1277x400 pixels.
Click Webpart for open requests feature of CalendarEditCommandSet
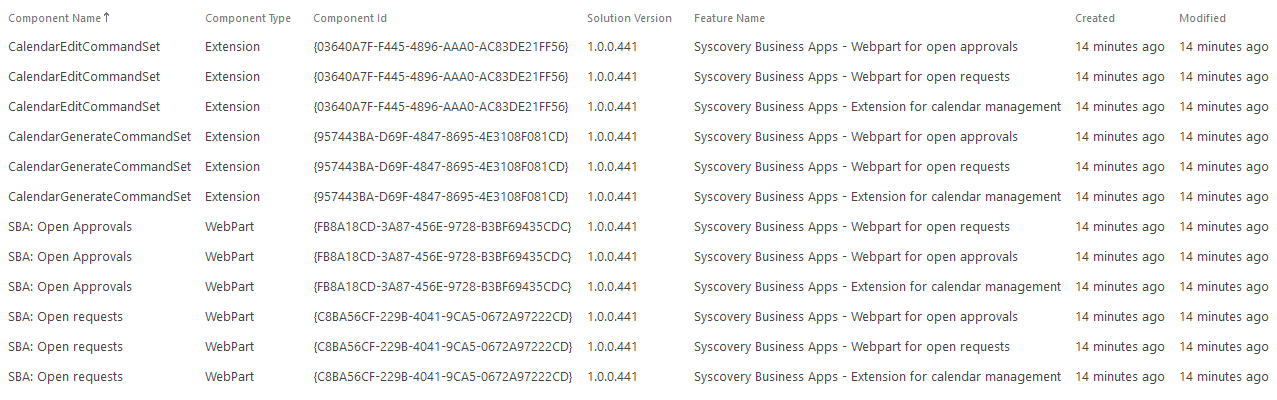point(852,77)
